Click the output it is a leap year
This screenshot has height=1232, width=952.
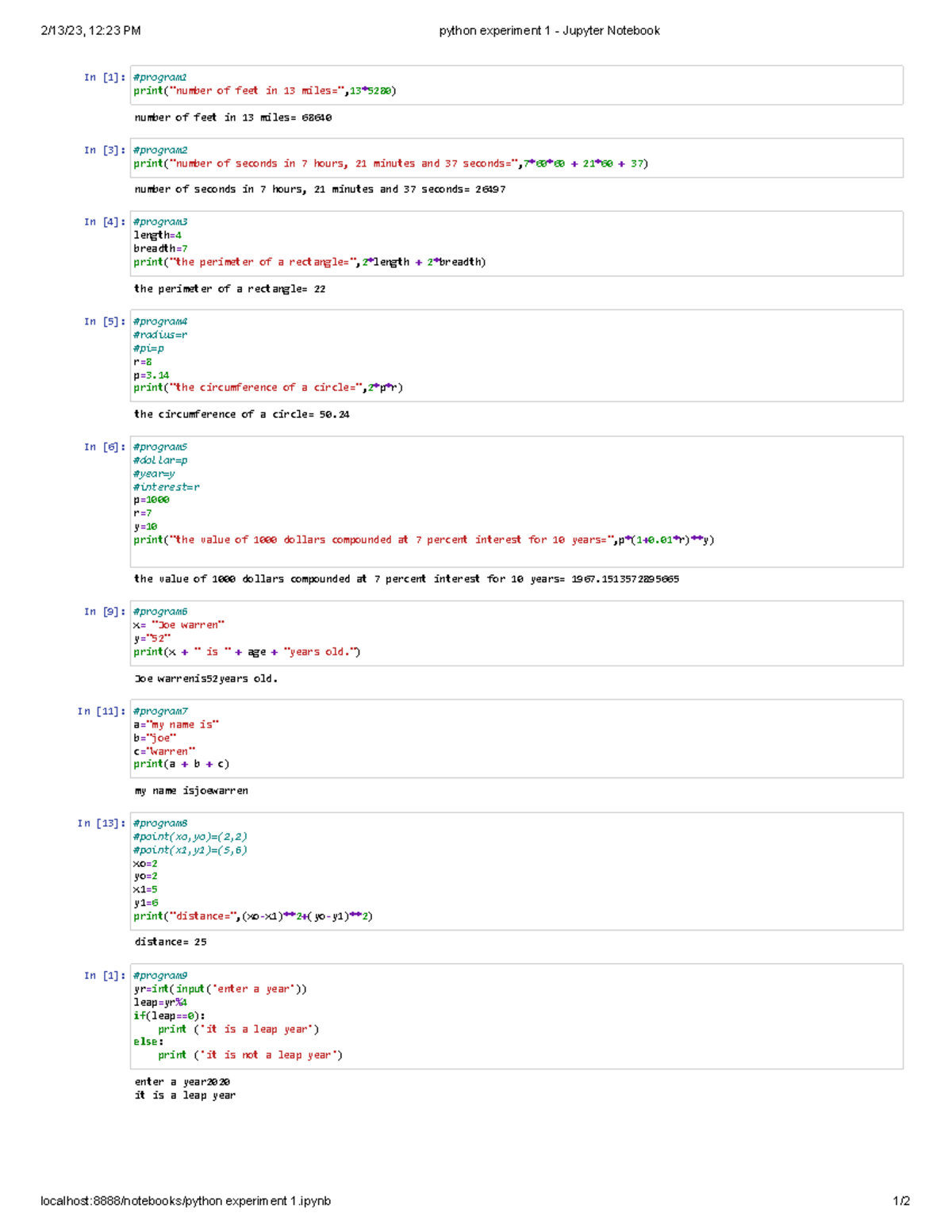tap(185, 1095)
